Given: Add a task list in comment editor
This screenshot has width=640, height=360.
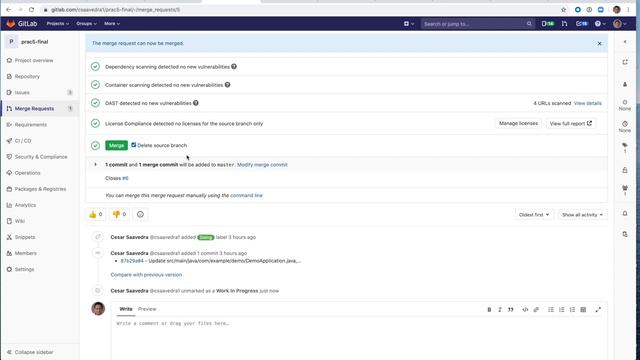Looking at the screenshot, I should [572, 310].
